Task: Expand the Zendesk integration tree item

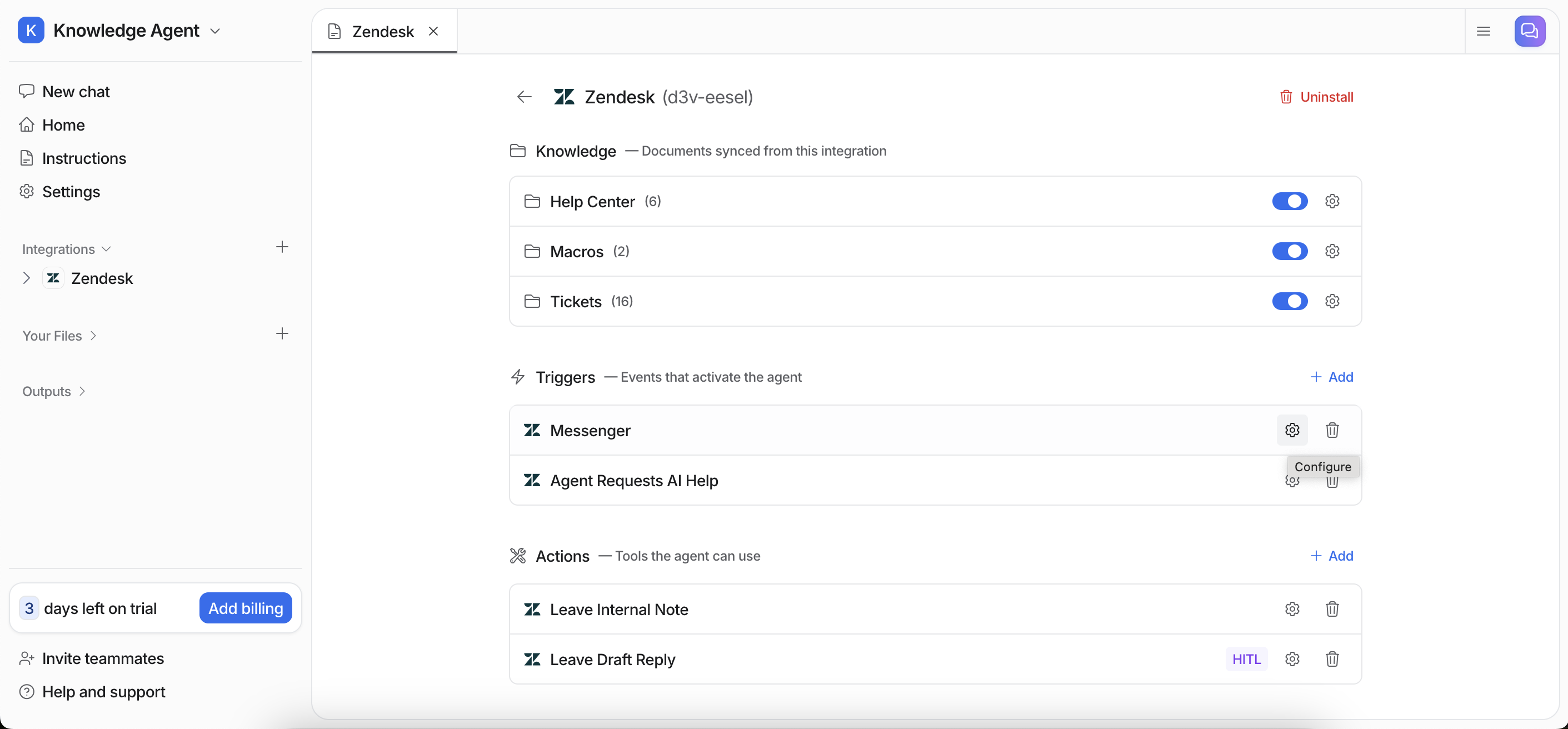Action: click(x=26, y=278)
